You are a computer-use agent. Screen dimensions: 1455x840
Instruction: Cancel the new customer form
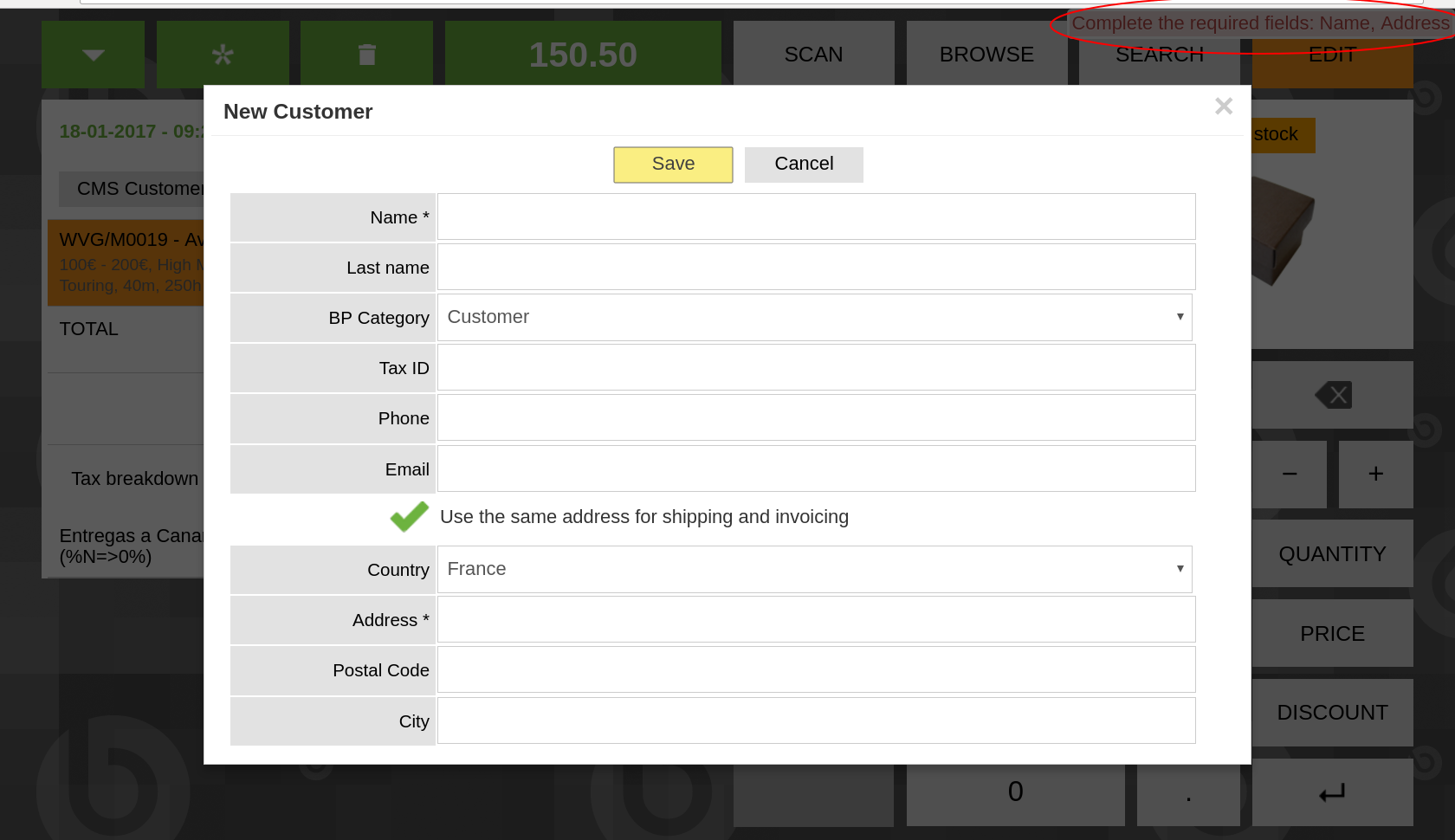804,165
